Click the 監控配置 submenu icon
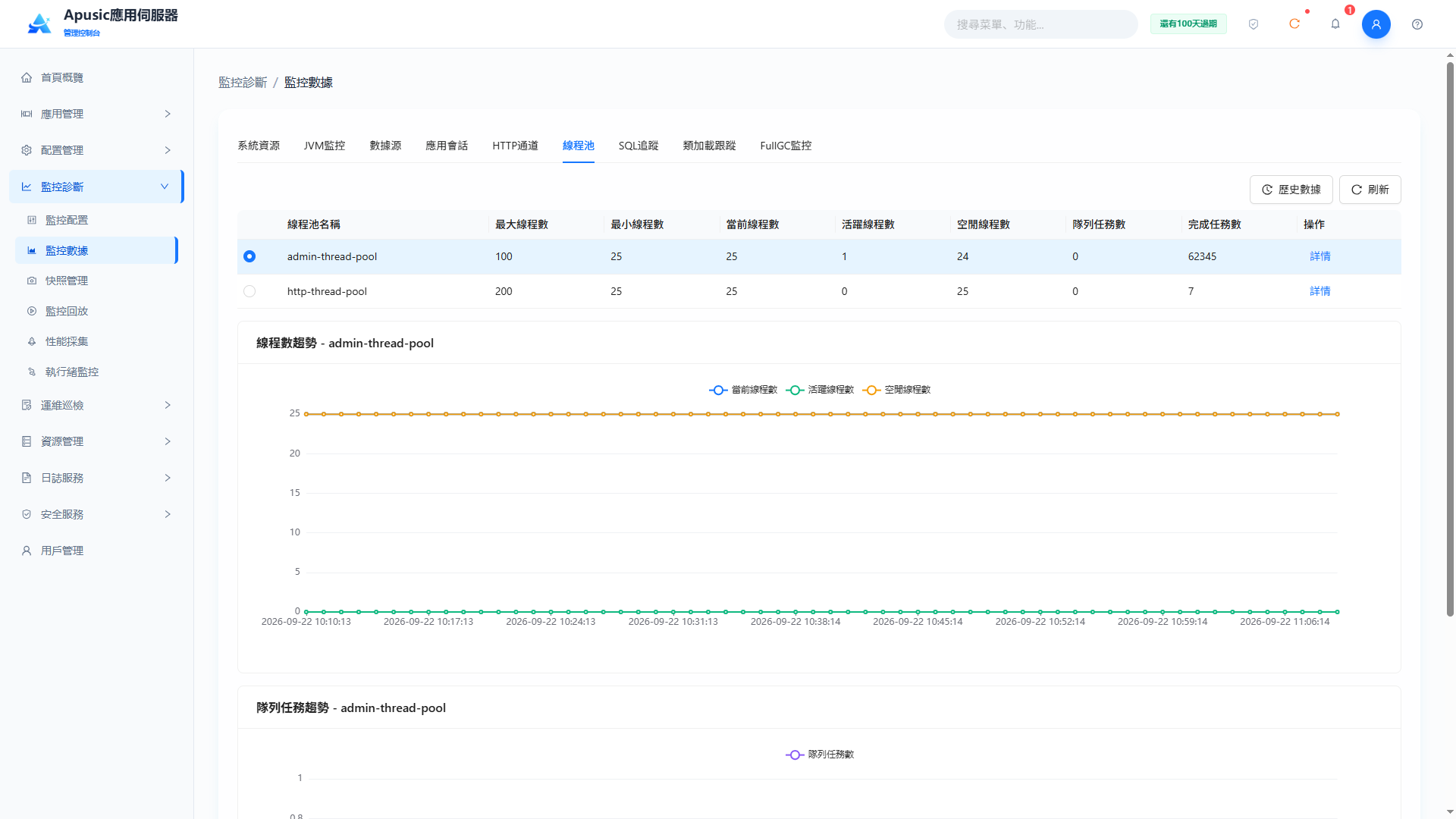The height and width of the screenshot is (819, 1456). [32, 220]
